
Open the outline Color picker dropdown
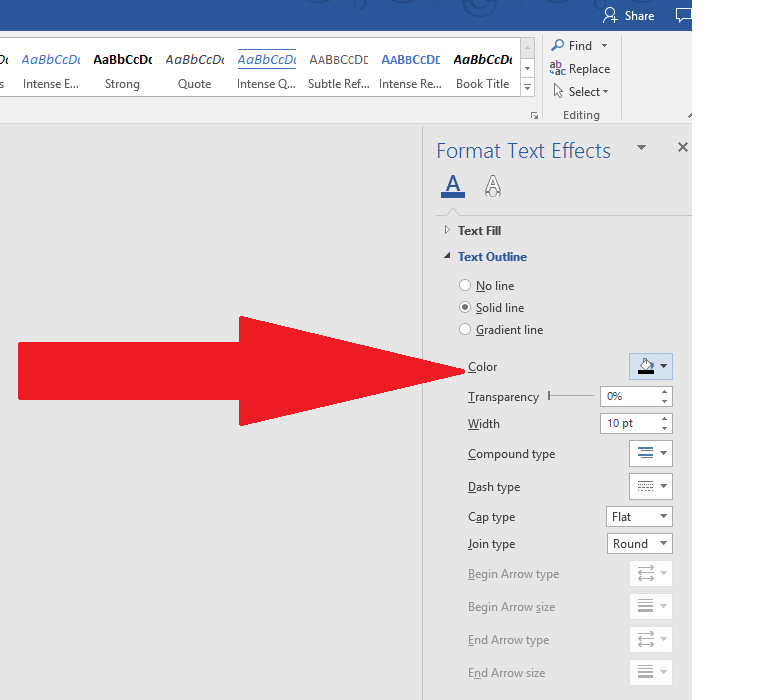(x=651, y=366)
